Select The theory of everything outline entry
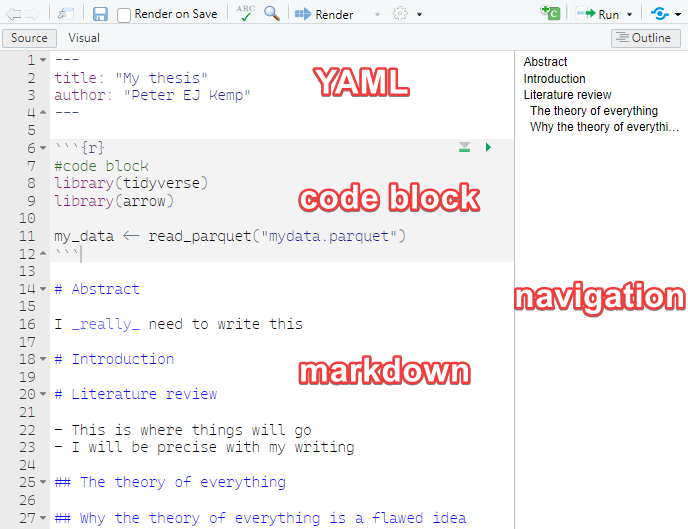Screen dimensions: 688x529 (594, 111)
